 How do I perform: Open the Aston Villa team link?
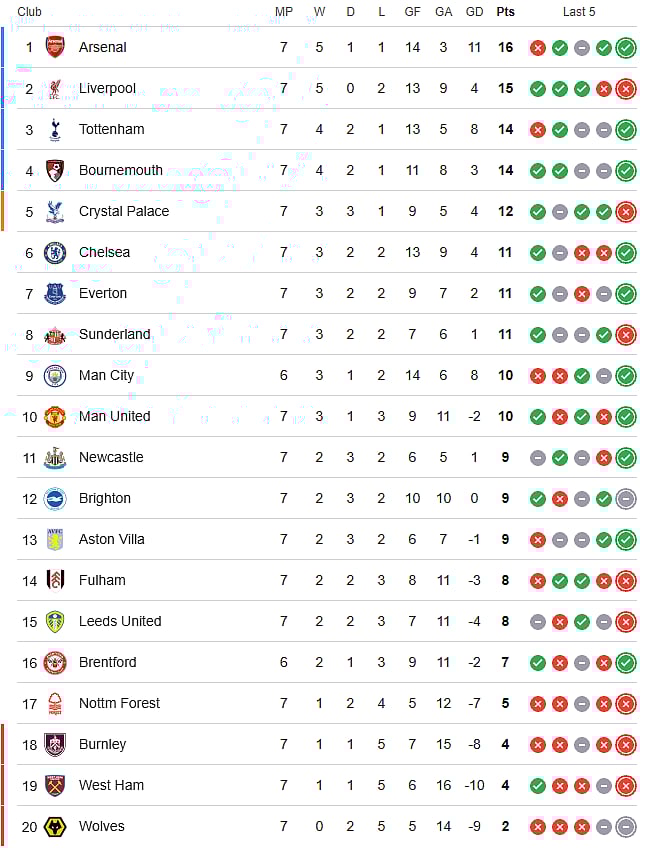111,539
